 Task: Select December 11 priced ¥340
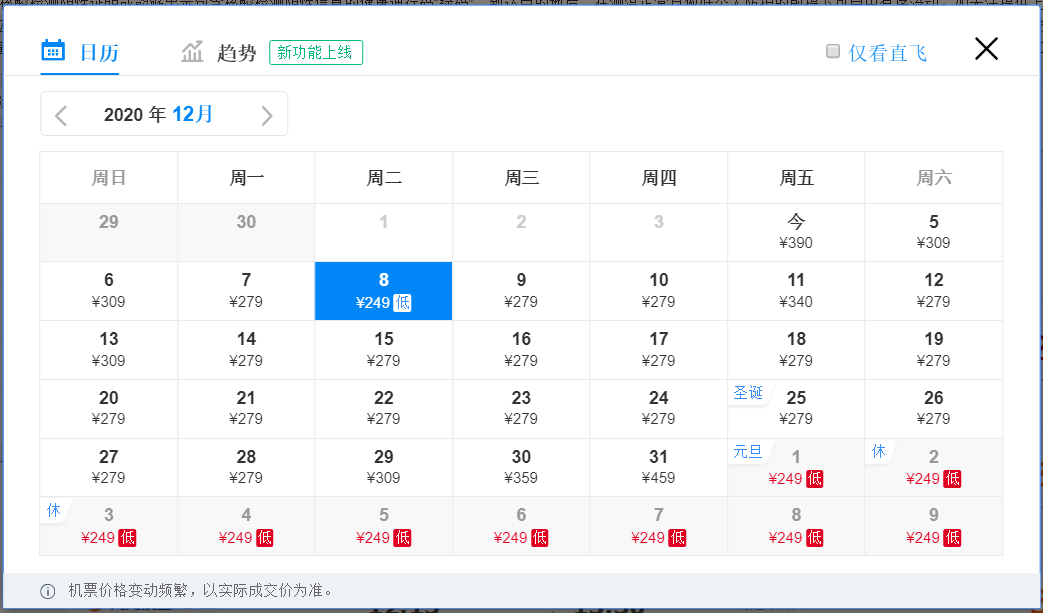[796, 291]
